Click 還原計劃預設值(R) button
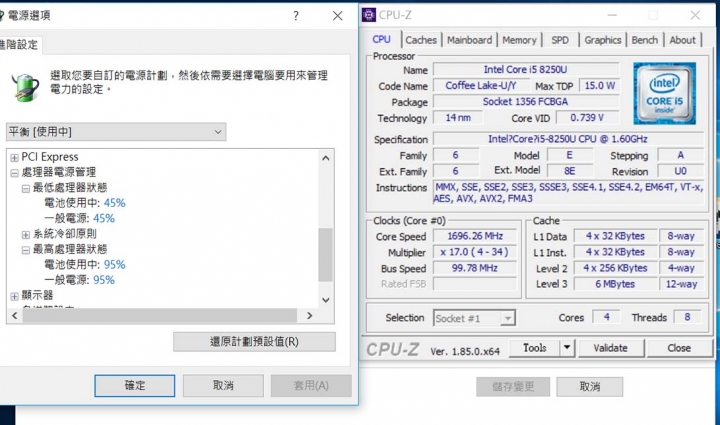This screenshot has width=720, height=425. pyautogui.click(x=254, y=342)
